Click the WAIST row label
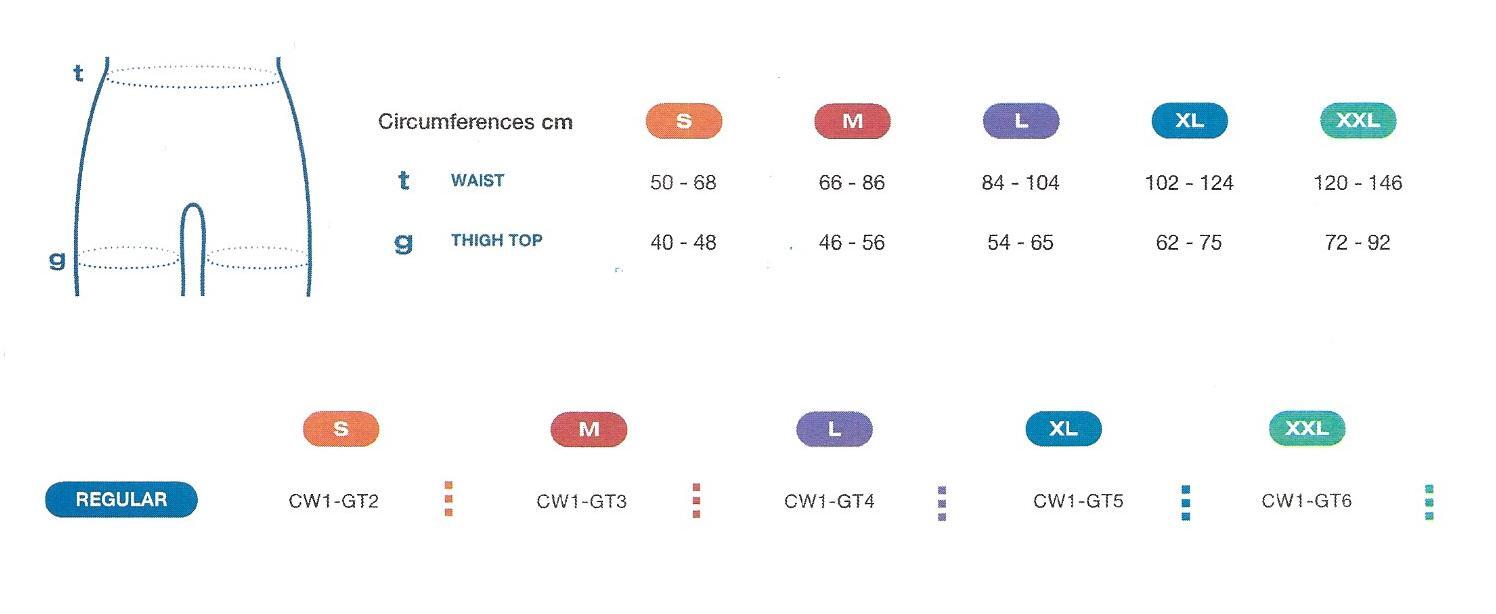Screen dimensions: 1496x614 [x=477, y=181]
